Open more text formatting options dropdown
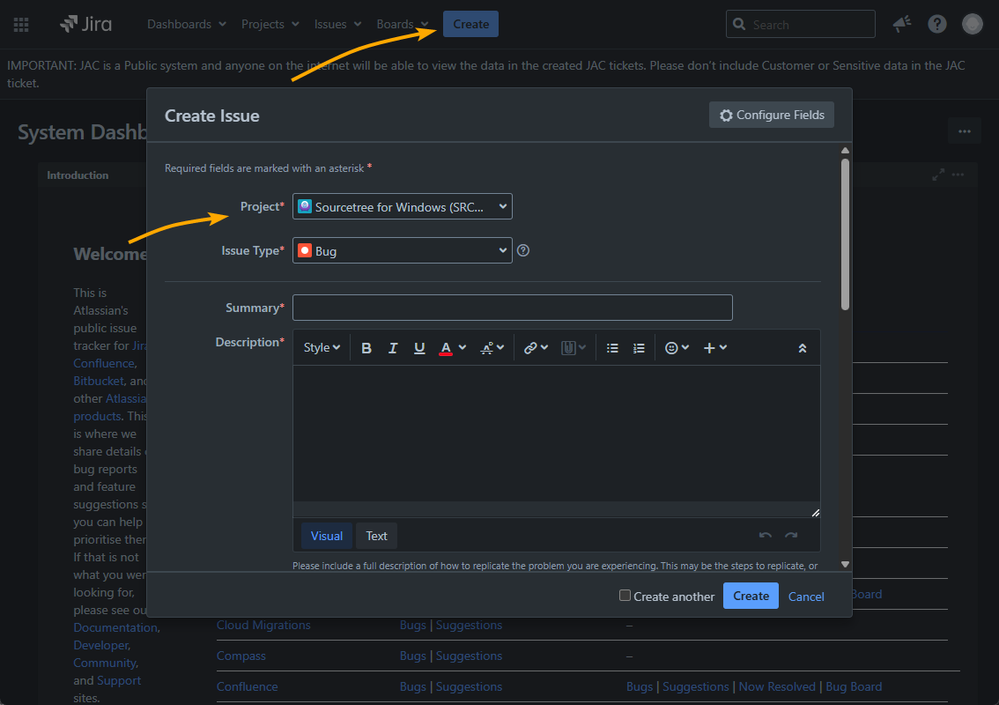 [492, 348]
